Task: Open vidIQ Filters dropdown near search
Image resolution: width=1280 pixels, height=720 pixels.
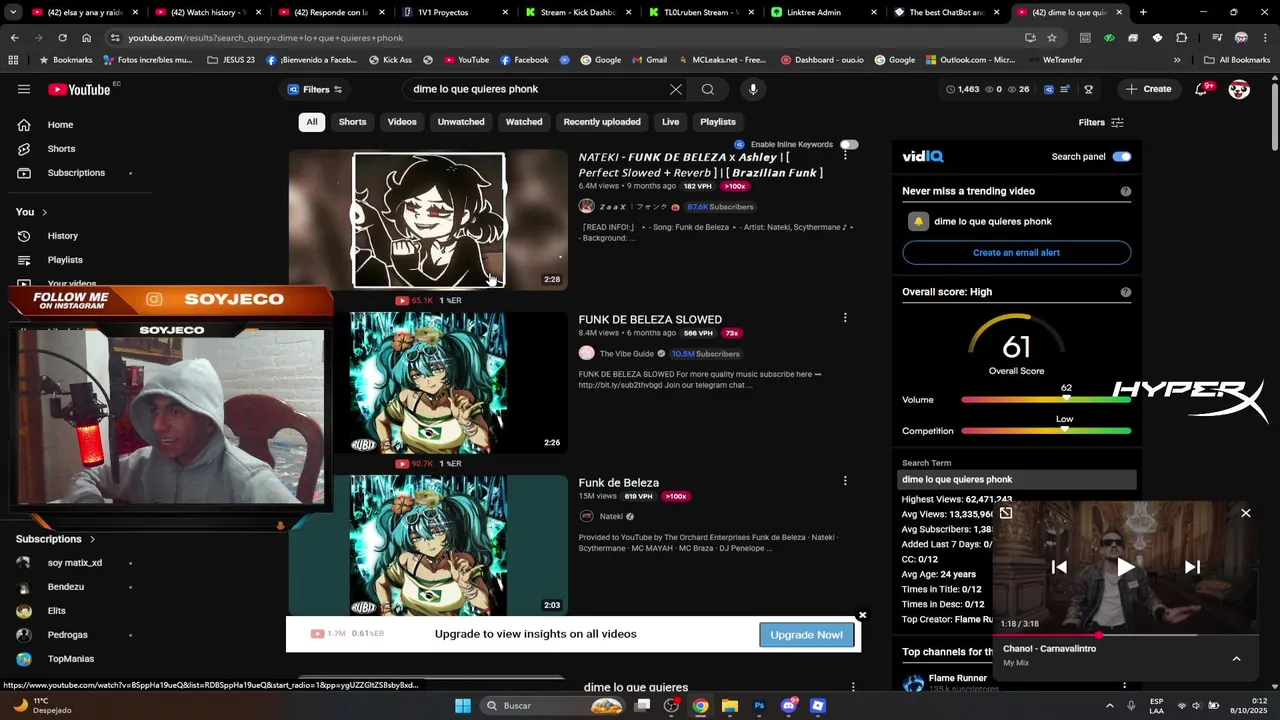Action: click(x=315, y=89)
